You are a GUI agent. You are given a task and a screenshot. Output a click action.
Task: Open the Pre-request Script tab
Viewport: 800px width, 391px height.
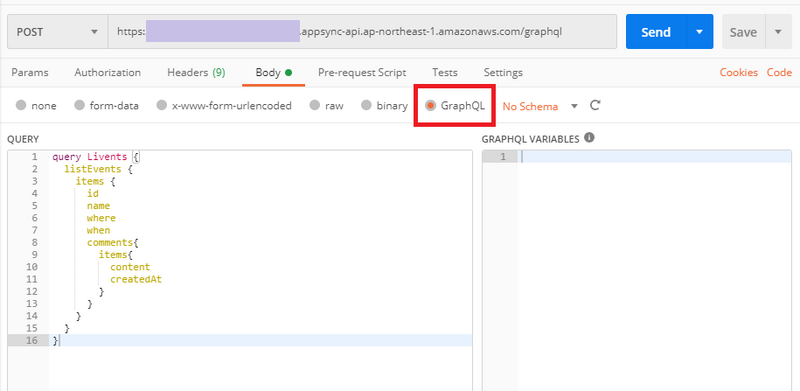[362, 72]
